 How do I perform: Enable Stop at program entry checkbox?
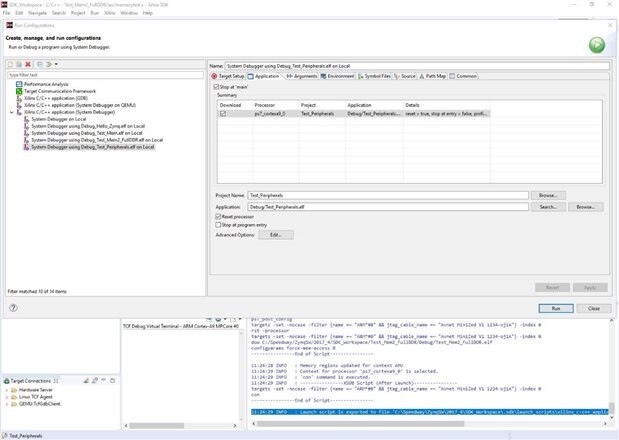point(219,225)
